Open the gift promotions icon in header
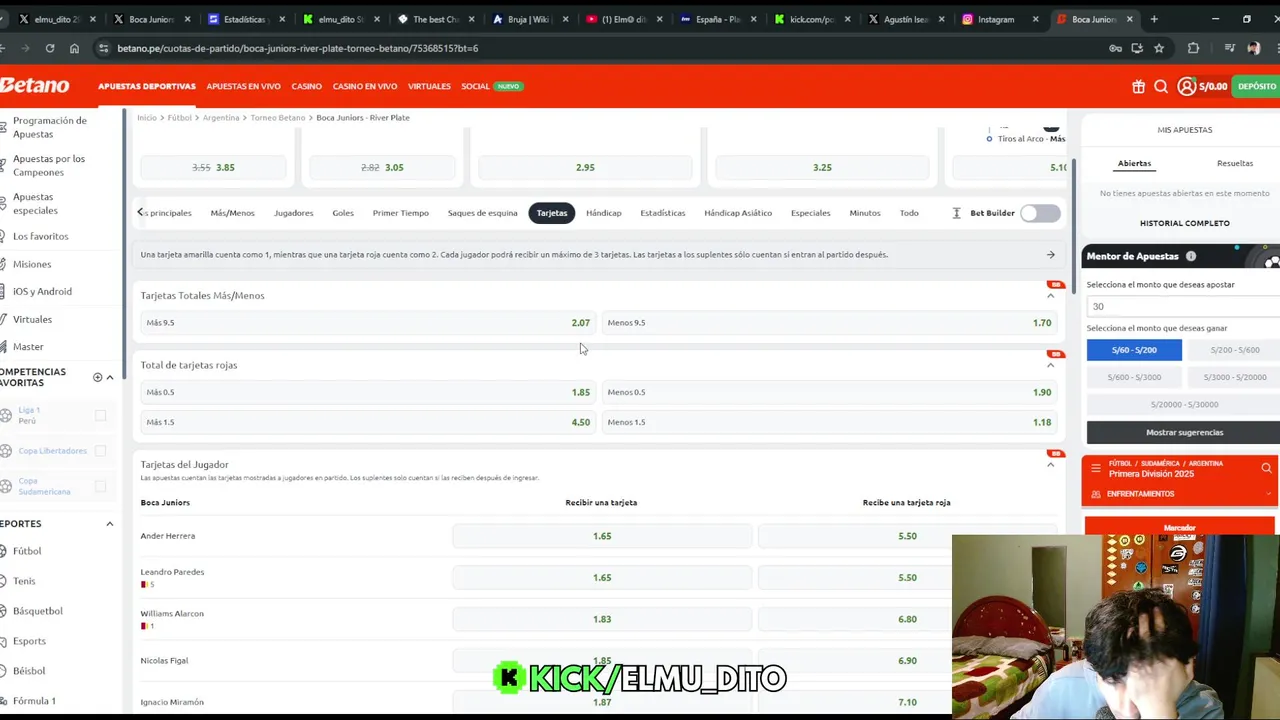This screenshot has width=1280, height=720. click(x=1138, y=87)
